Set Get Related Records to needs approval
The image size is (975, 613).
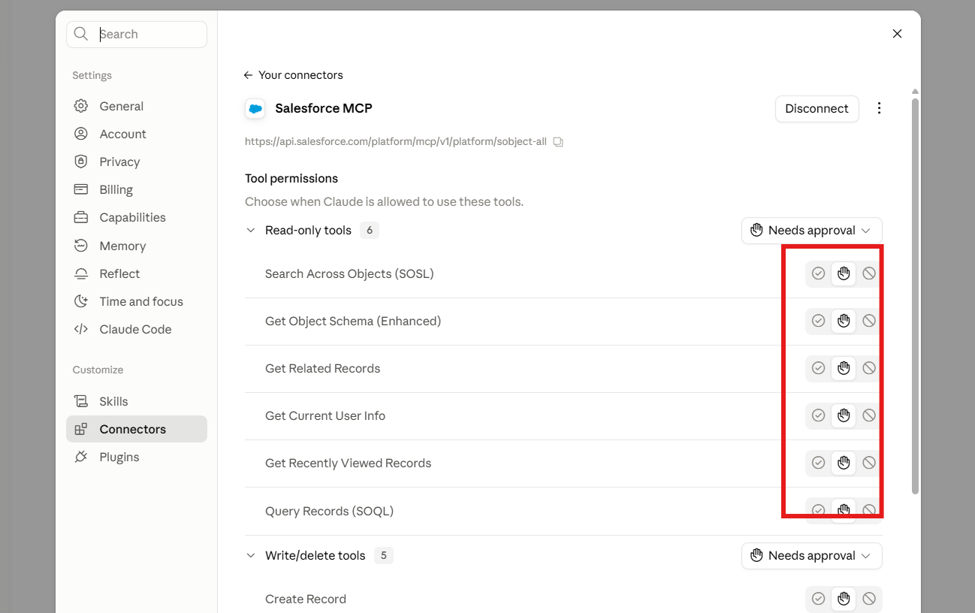[844, 368]
